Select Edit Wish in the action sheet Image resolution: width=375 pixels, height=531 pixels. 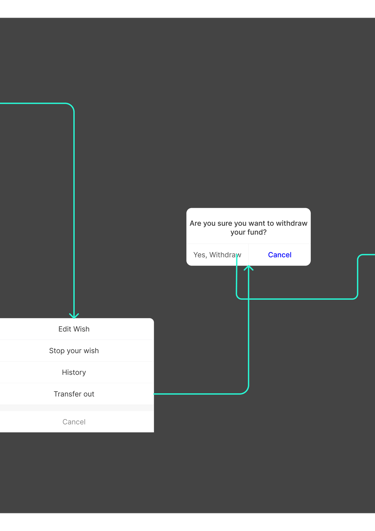pos(74,329)
